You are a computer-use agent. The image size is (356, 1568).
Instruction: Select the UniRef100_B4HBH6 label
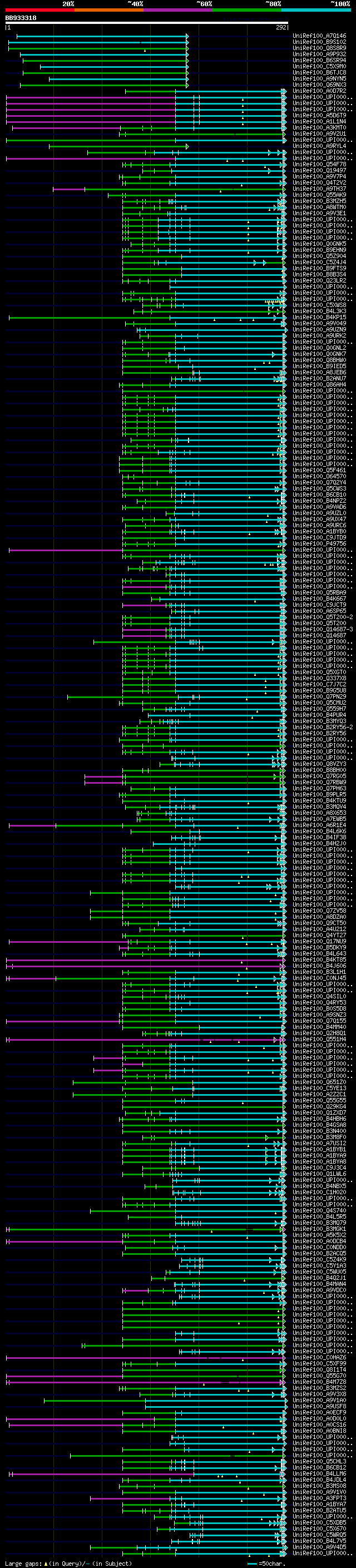pos(319,1119)
